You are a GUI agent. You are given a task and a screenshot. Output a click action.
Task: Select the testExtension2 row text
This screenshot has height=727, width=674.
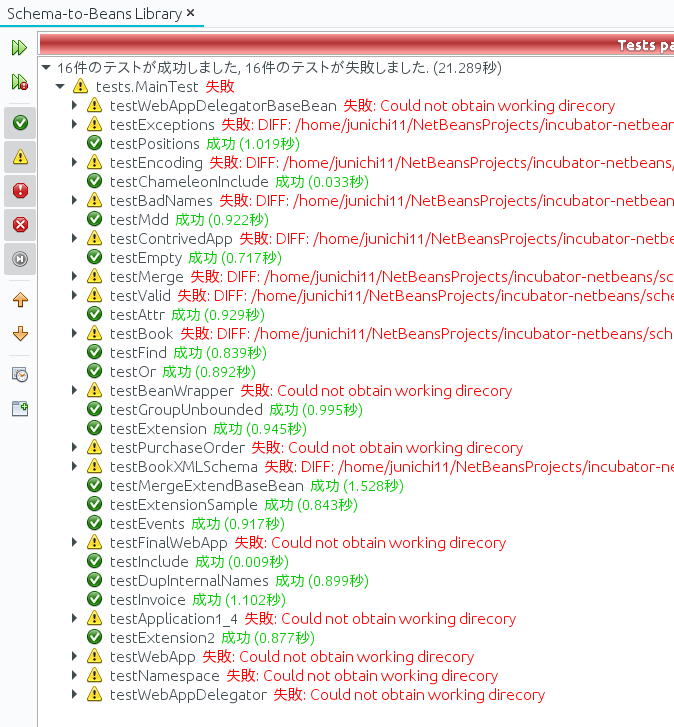pos(212,638)
